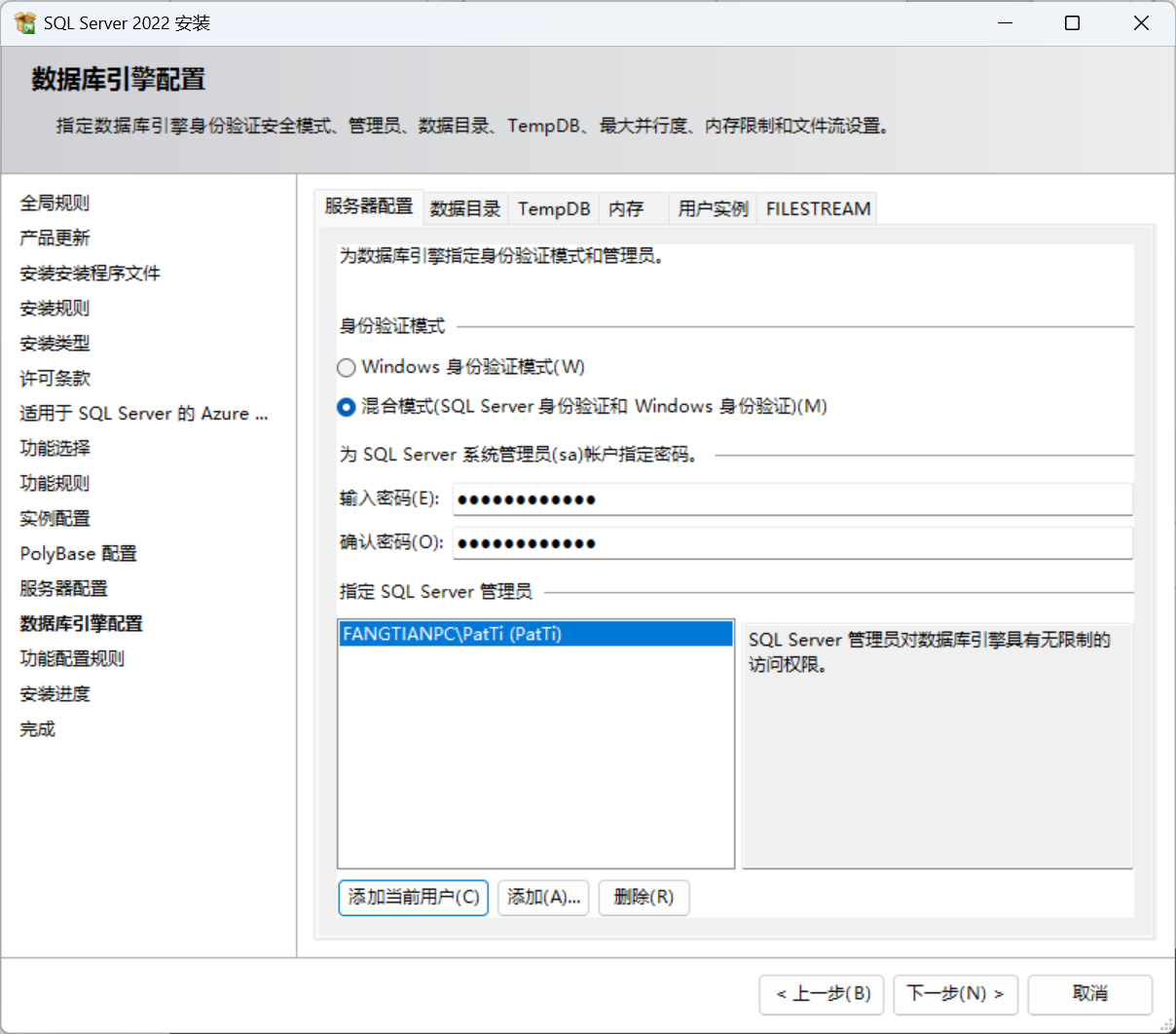The image size is (1176, 1034).
Task: Focus the 输入密码(E) password field
Action: click(x=792, y=499)
